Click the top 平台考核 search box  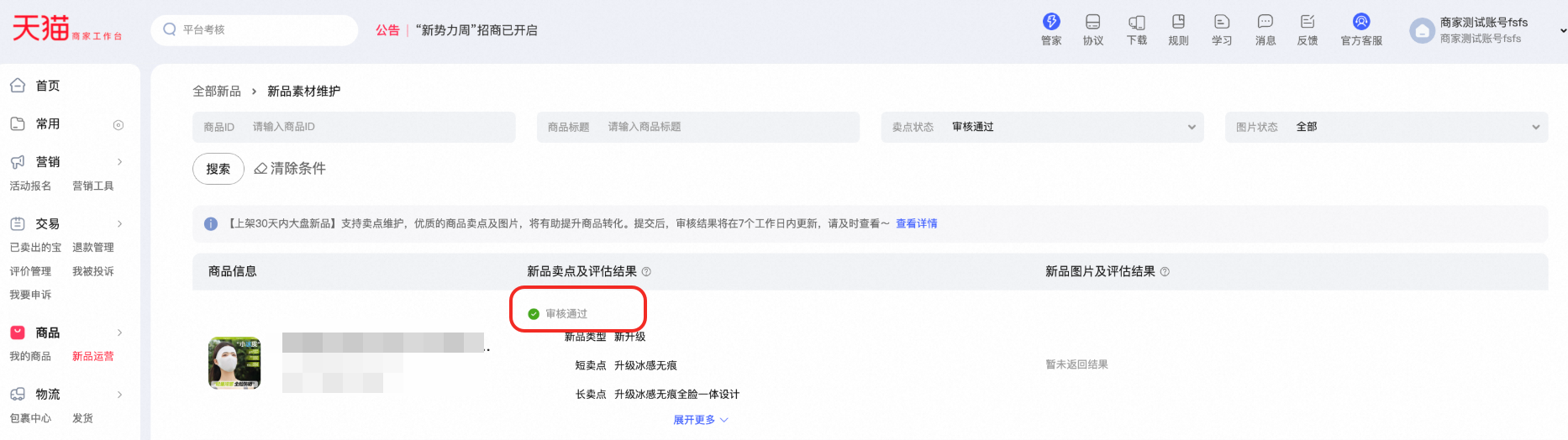(x=255, y=29)
